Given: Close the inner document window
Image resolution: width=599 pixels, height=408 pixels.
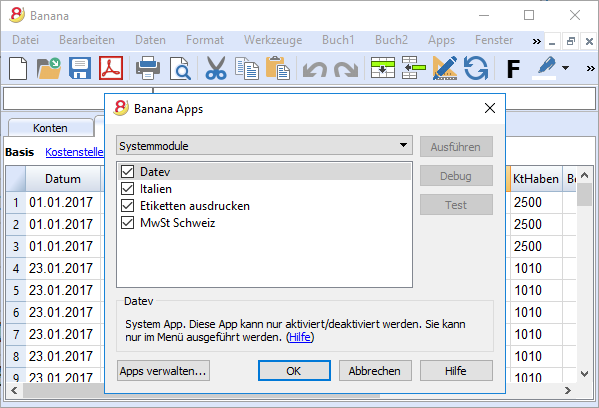Looking at the screenshot, I should pos(589,41).
